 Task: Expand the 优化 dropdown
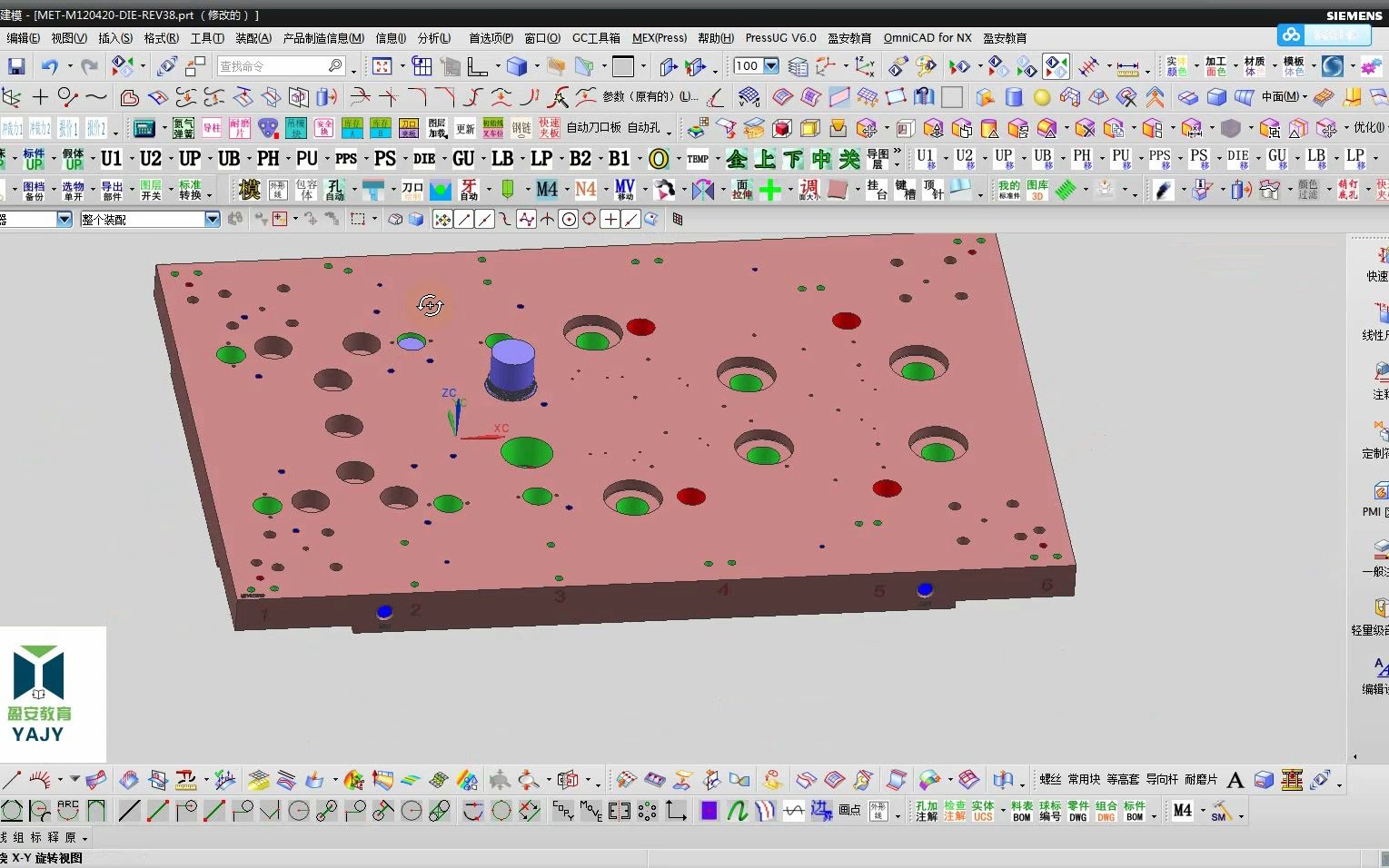(x=1371, y=128)
